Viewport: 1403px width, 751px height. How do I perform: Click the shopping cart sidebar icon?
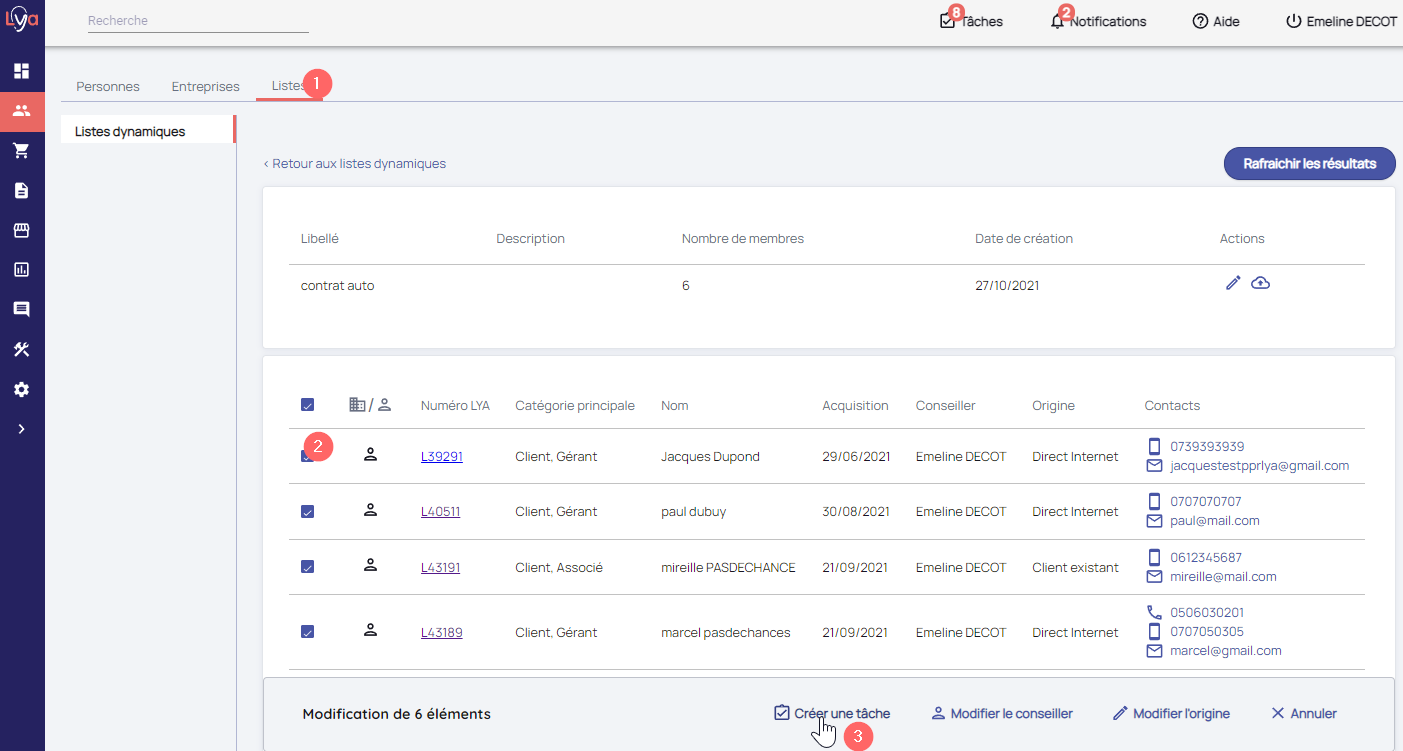tap(21, 151)
